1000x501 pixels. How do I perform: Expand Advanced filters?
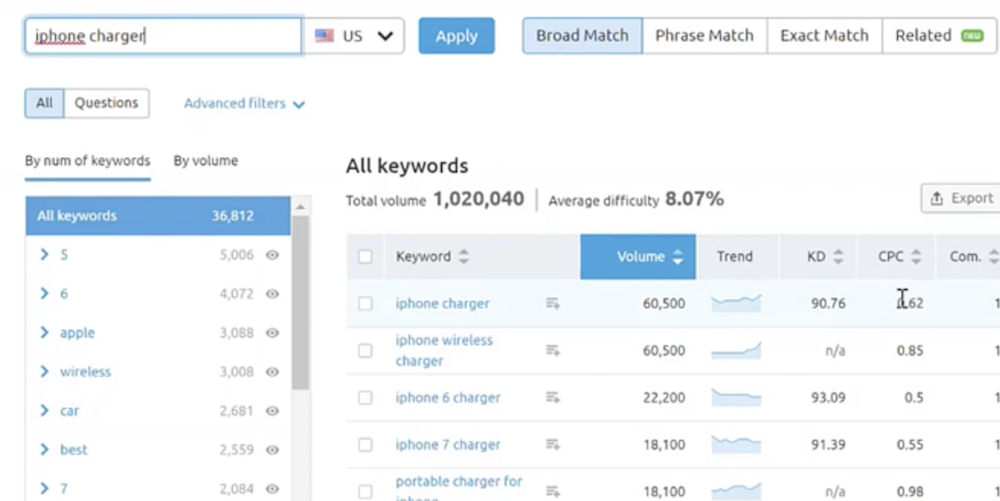pyautogui.click(x=244, y=103)
